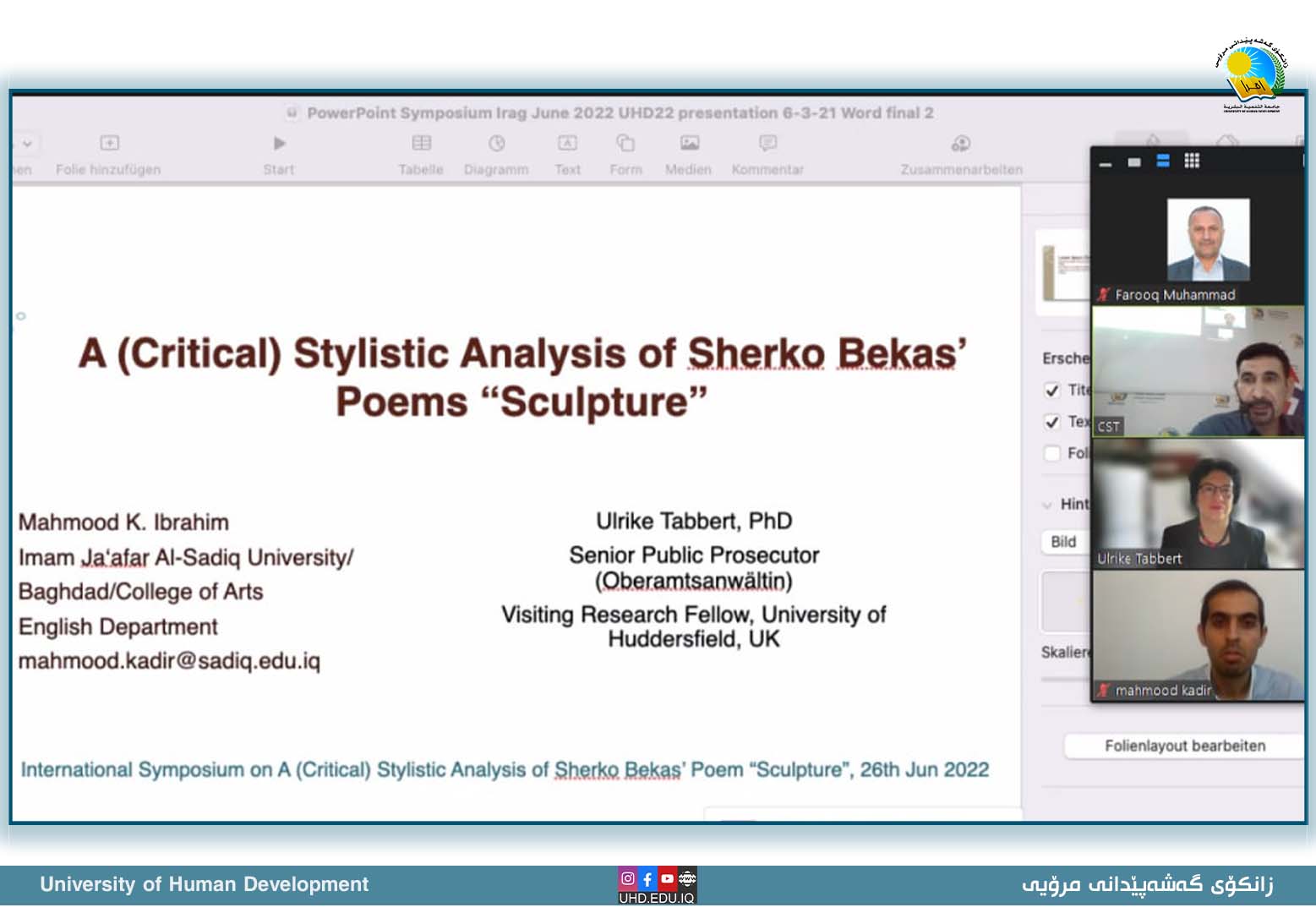The height and width of the screenshot is (913, 1316).
Task: Open the Bild background type dropdown
Action: pyautogui.click(x=1065, y=542)
